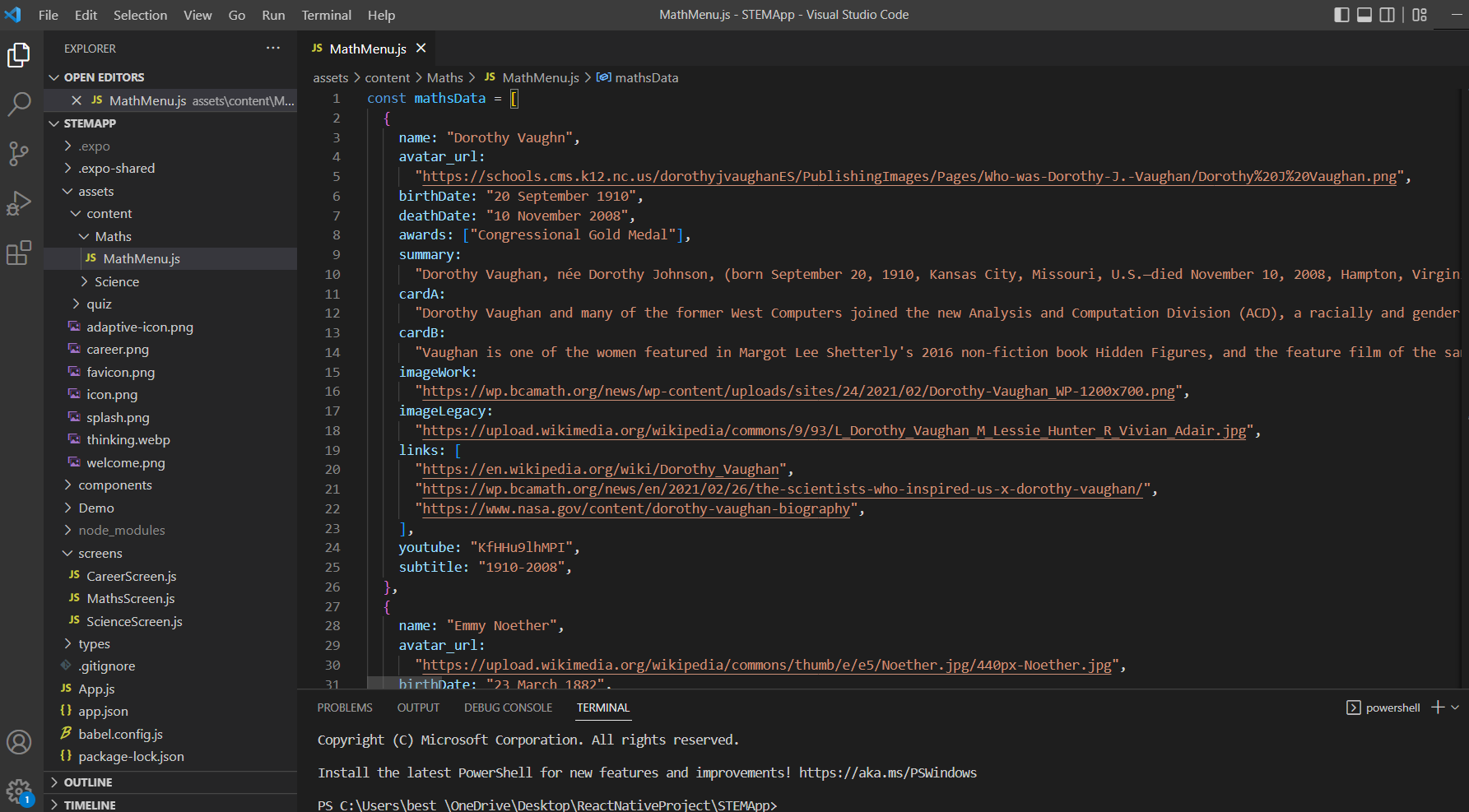Open the Extensions view
The width and height of the screenshot is (1469, 812).
pos(19,253)
